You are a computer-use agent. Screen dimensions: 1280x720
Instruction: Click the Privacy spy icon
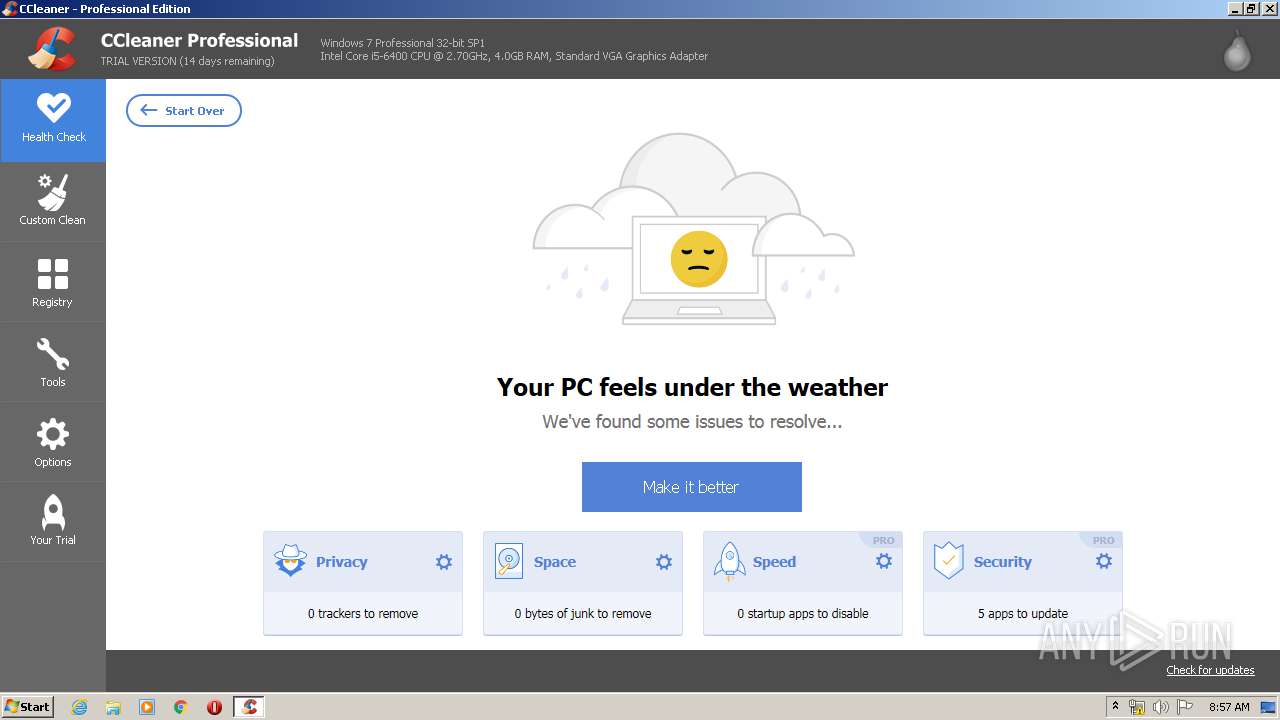[290, 561]
